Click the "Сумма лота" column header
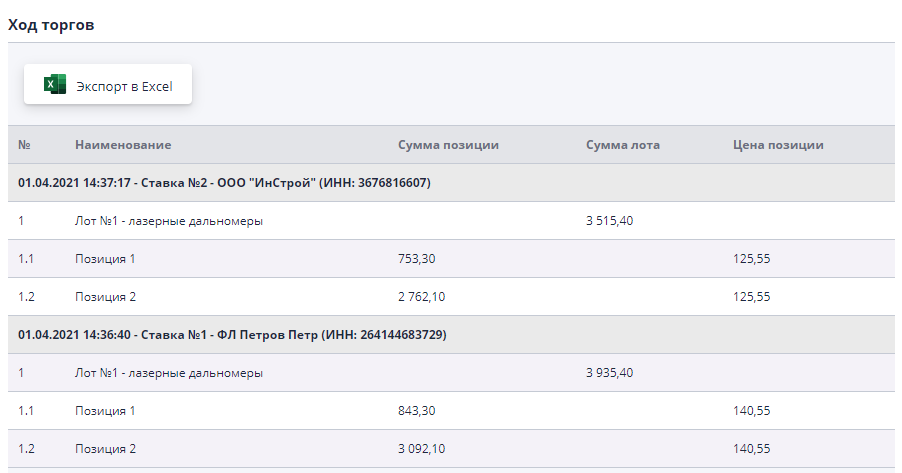 pyautogui.click(x=622, y=145)
